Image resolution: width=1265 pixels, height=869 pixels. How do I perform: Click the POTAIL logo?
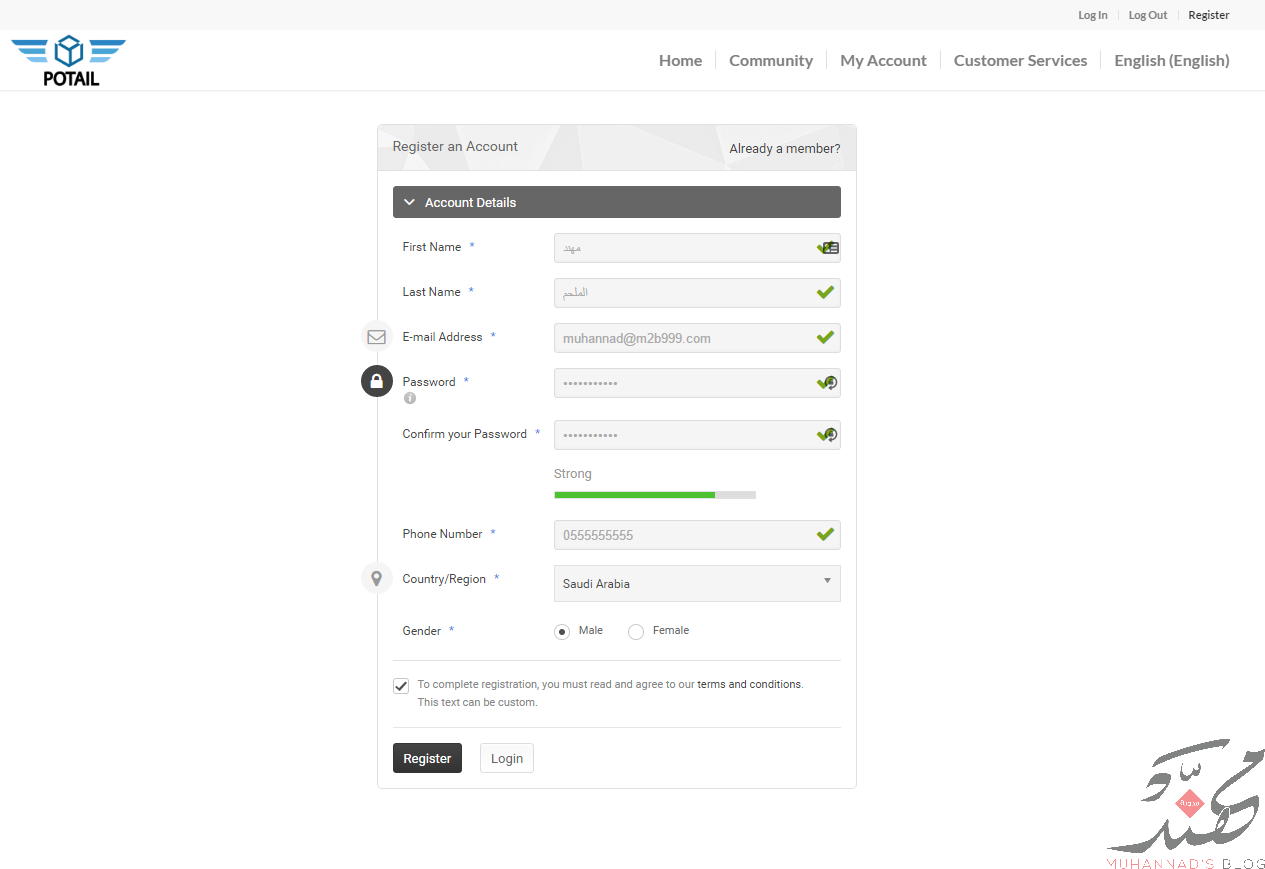point(69,61)
